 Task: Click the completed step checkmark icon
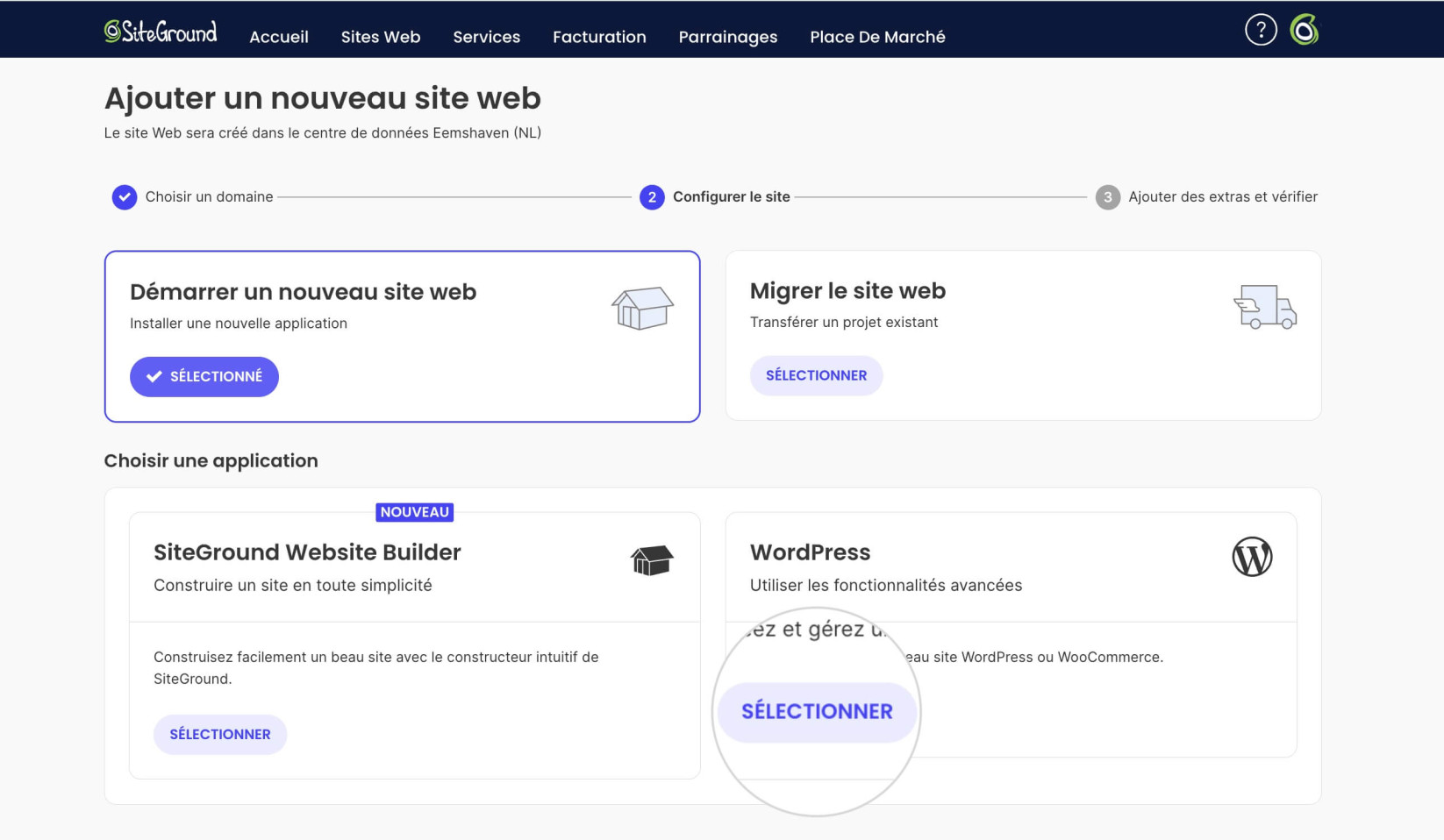click(x=125, y=197)
